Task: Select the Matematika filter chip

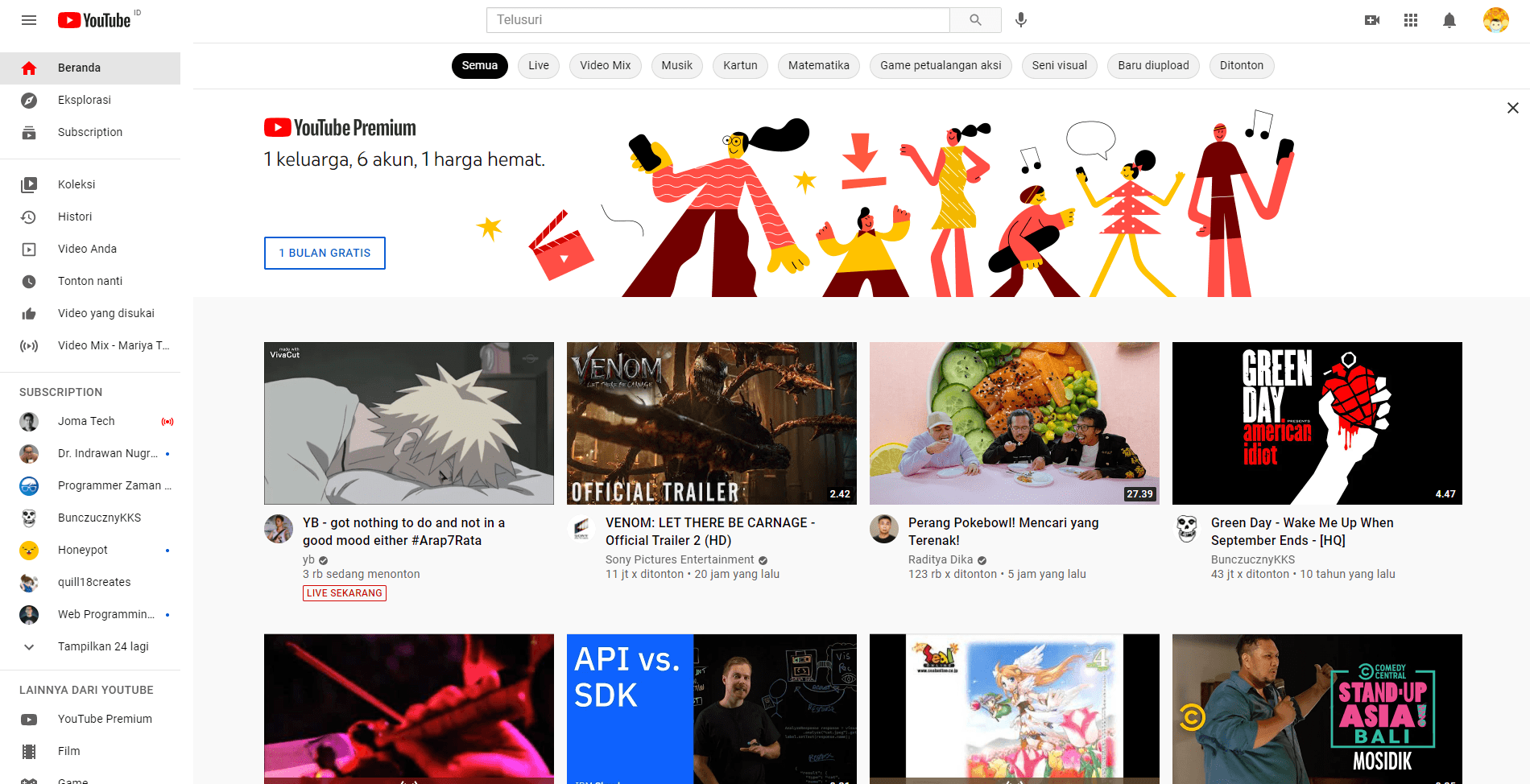Action: (x=819, y=66)
